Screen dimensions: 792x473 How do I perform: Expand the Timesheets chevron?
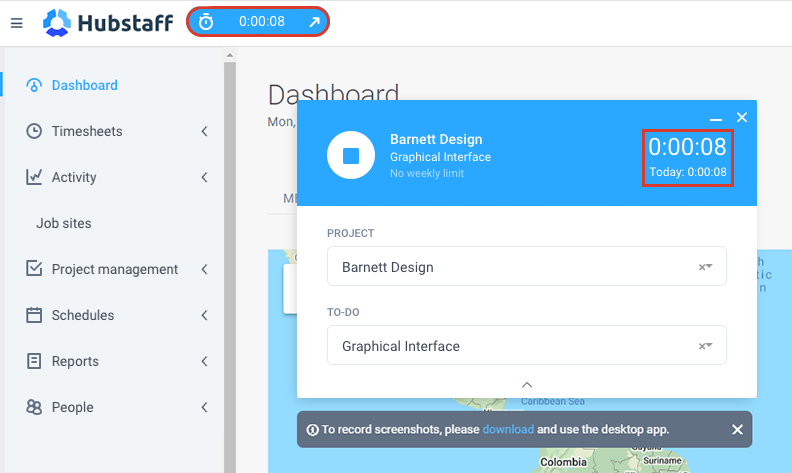tap(204, 131)
